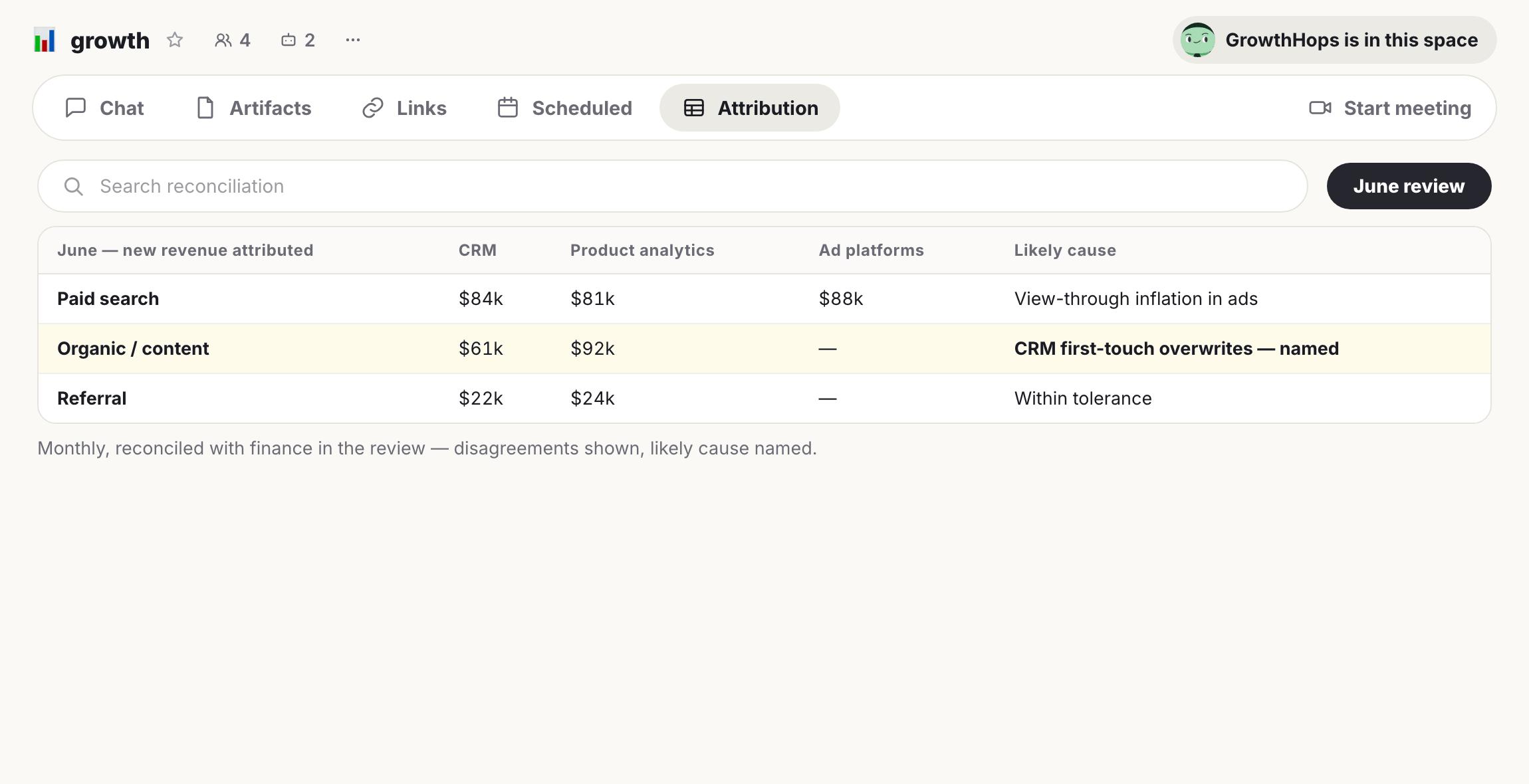
Task: Click the $81k Product analytics value
Action: pos(592,299)
